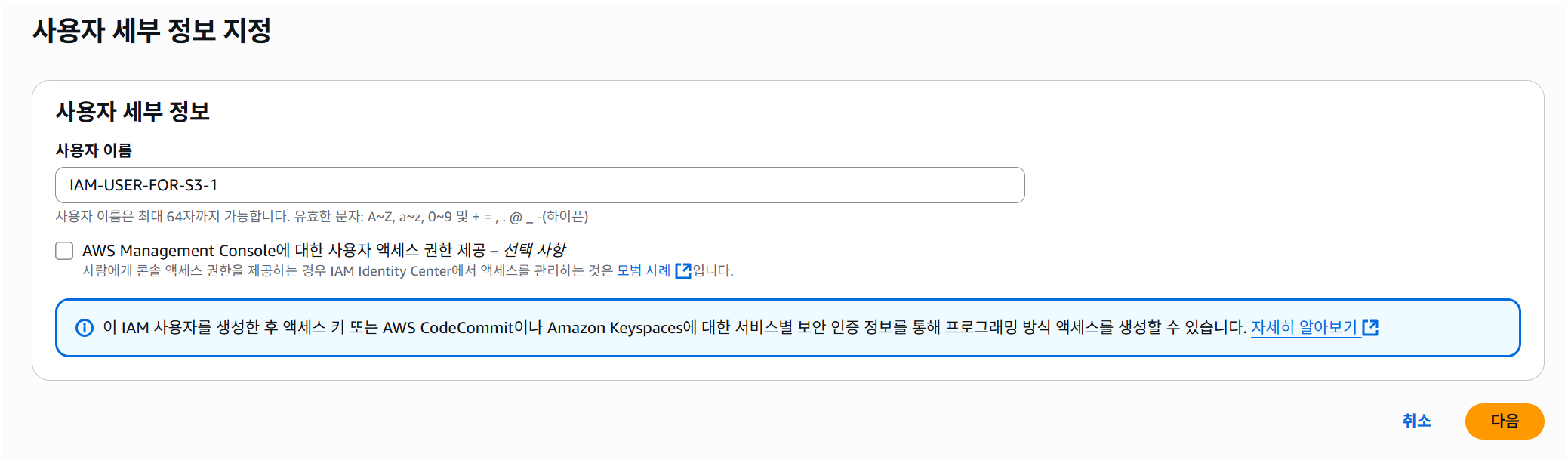Click the 사용자 세부 정보 panel heading

[x=132, y=111]
